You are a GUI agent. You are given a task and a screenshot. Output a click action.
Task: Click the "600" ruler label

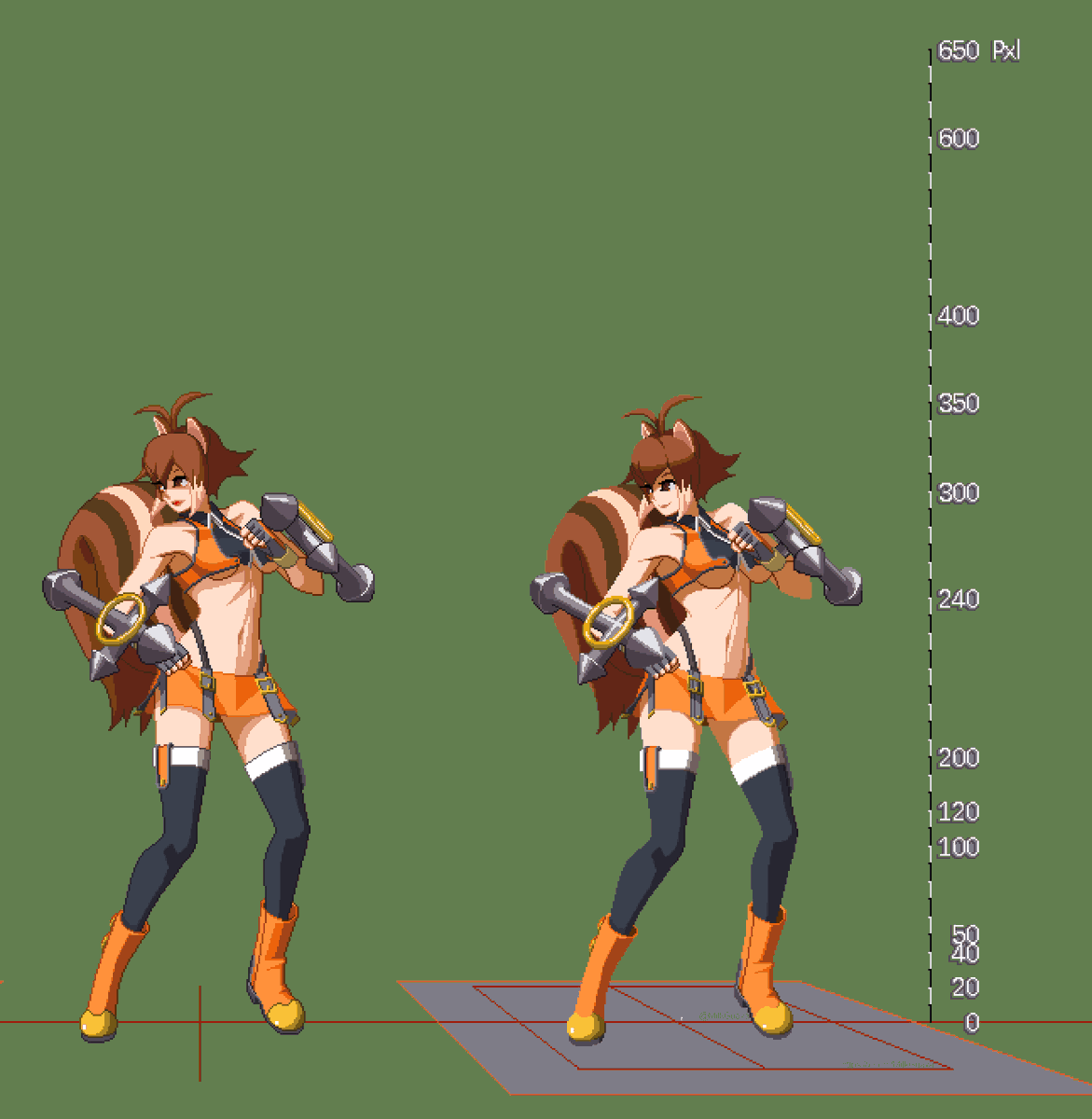[959, 139]
